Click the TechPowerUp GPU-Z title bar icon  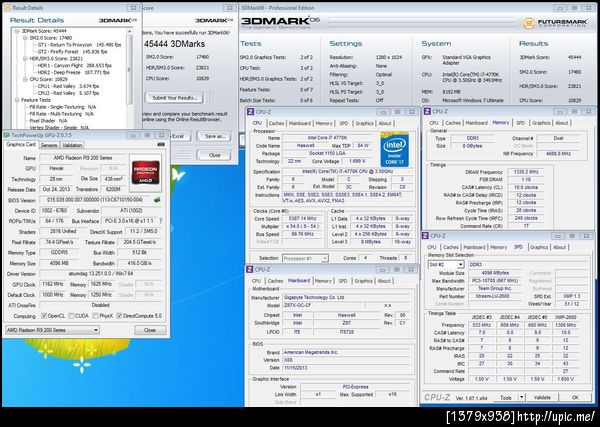[5, 133]
